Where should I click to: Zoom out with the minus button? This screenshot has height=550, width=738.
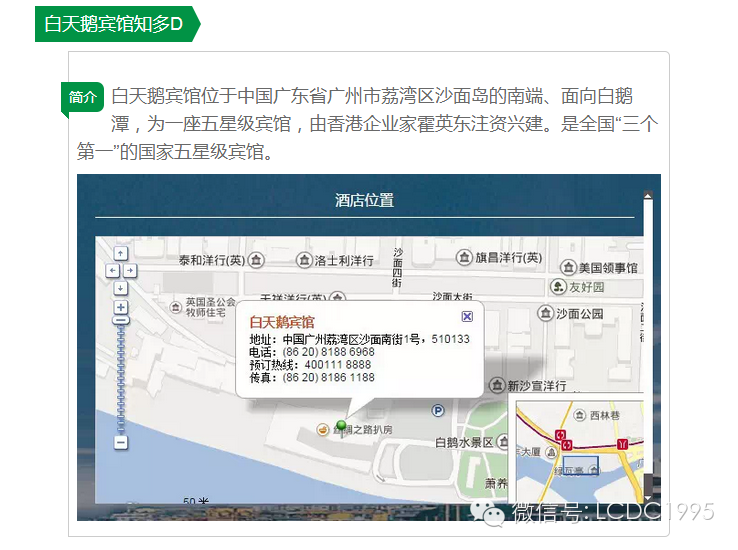[120, 442]
